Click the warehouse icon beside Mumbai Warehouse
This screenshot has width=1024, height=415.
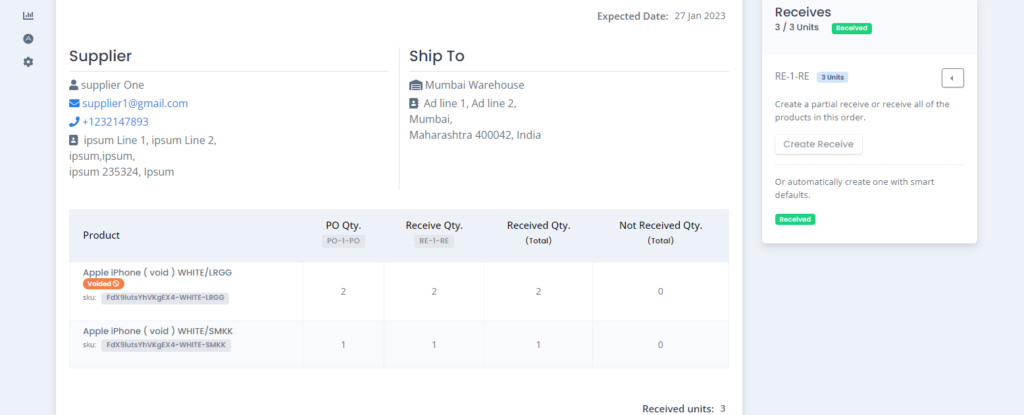pyautogui.click(x=416, y=85)
